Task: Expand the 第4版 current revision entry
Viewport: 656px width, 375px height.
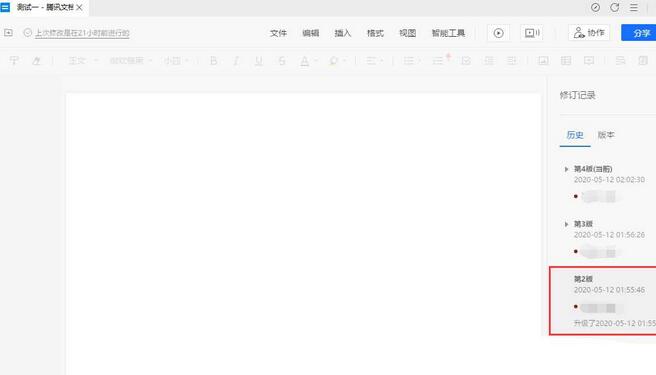Action: tap(566, 169)
